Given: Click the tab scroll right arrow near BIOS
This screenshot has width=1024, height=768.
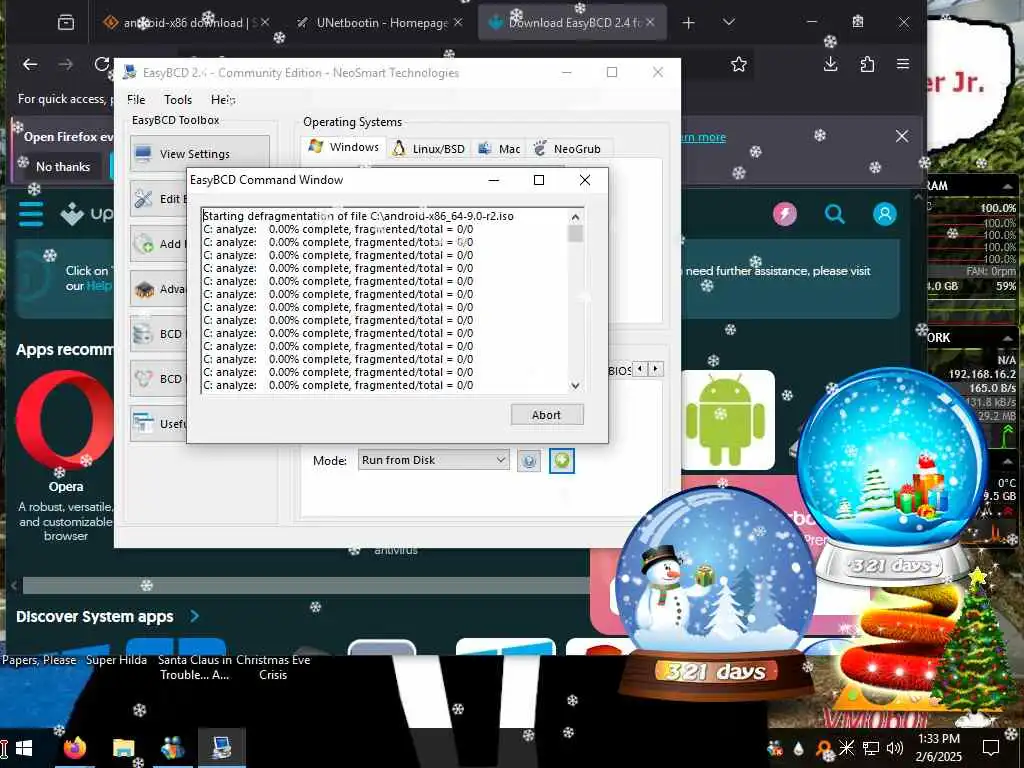Looking at the screenshot, I should [656, 369].
